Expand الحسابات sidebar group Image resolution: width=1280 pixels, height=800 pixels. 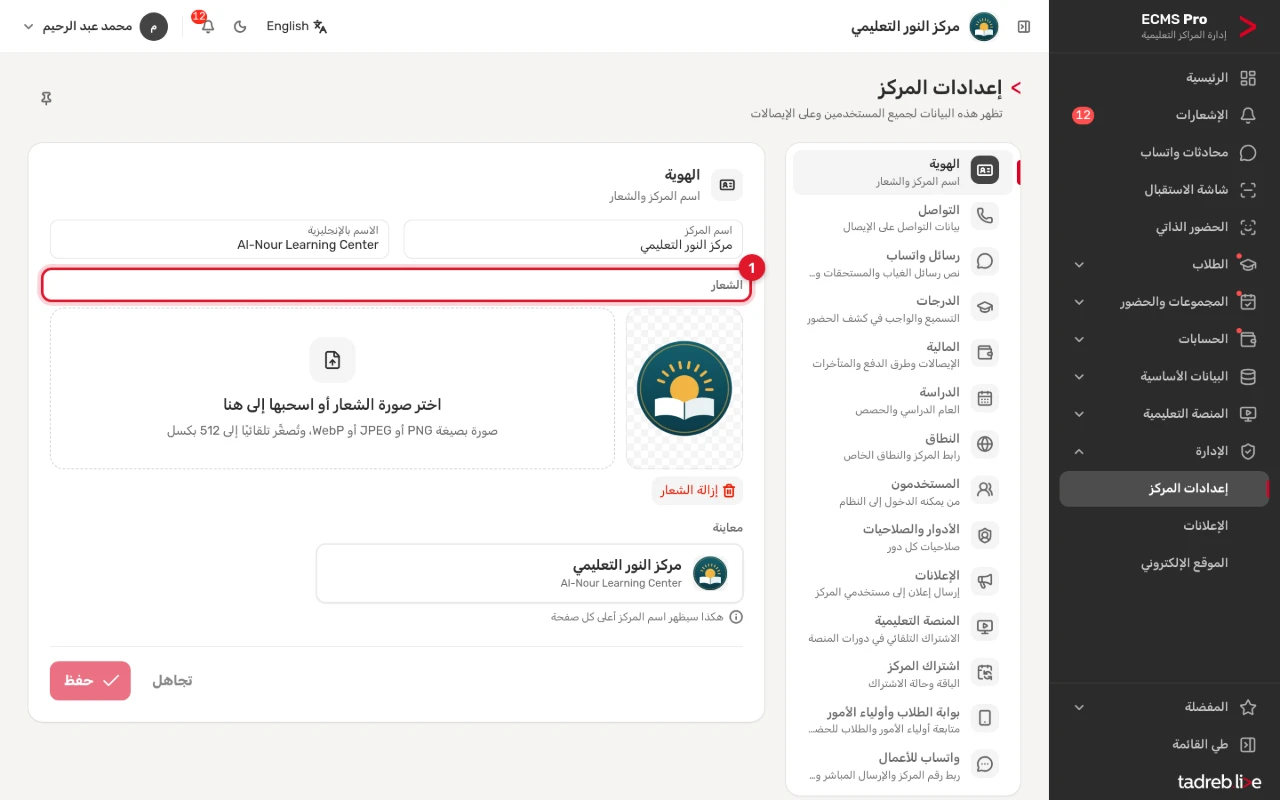click(x=1164, y=339)
